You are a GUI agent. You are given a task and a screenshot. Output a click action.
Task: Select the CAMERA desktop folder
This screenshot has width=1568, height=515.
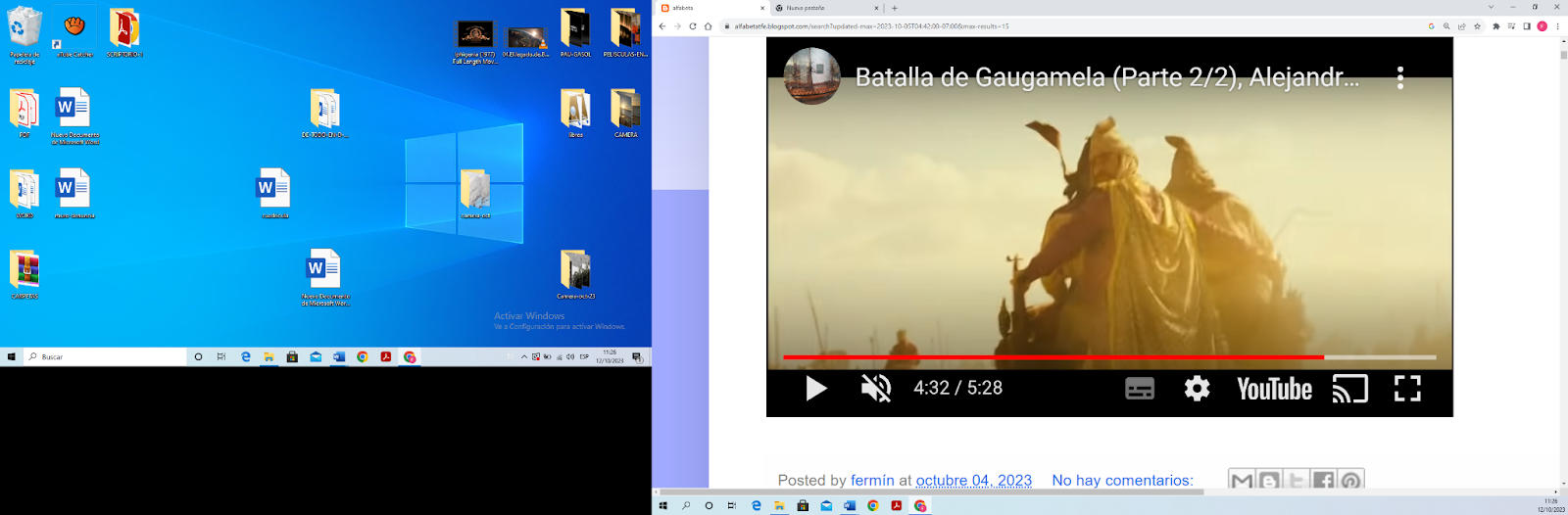(625, 114)
